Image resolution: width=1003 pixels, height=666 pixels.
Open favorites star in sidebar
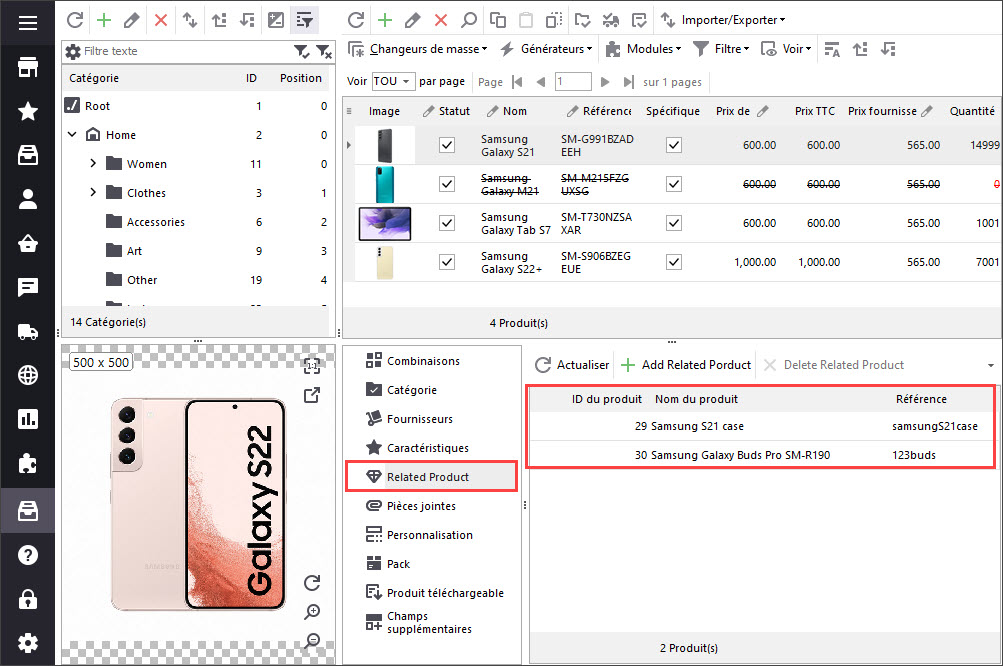click(28, 111)
